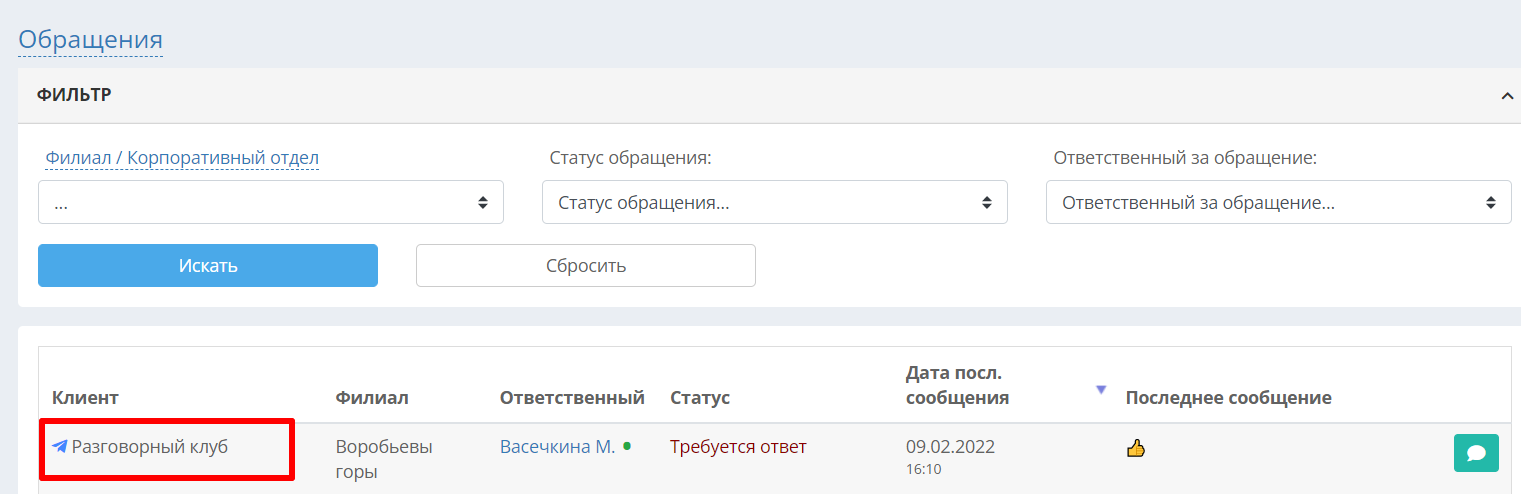Image resolution: width=1521 pixels, height=494 pixels.
Task: Open responsible person Васечкина М. link
Action: [558, 447]
